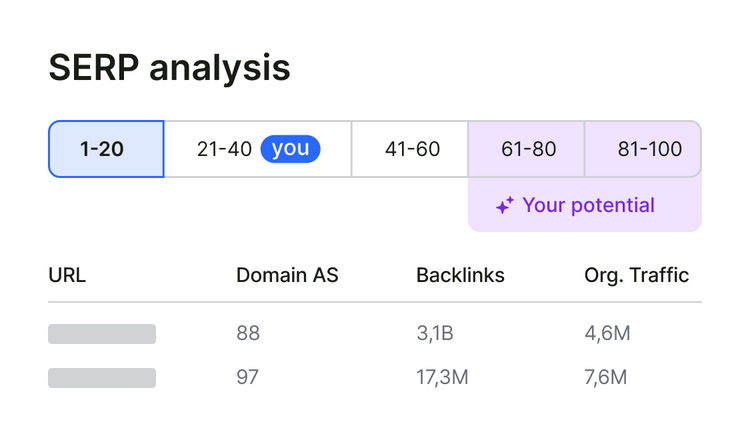Image resolution: width=750 pixels, height=436 pixels.
Task: Sort by the Org. Traffic column header
Action: click(636, 275)
